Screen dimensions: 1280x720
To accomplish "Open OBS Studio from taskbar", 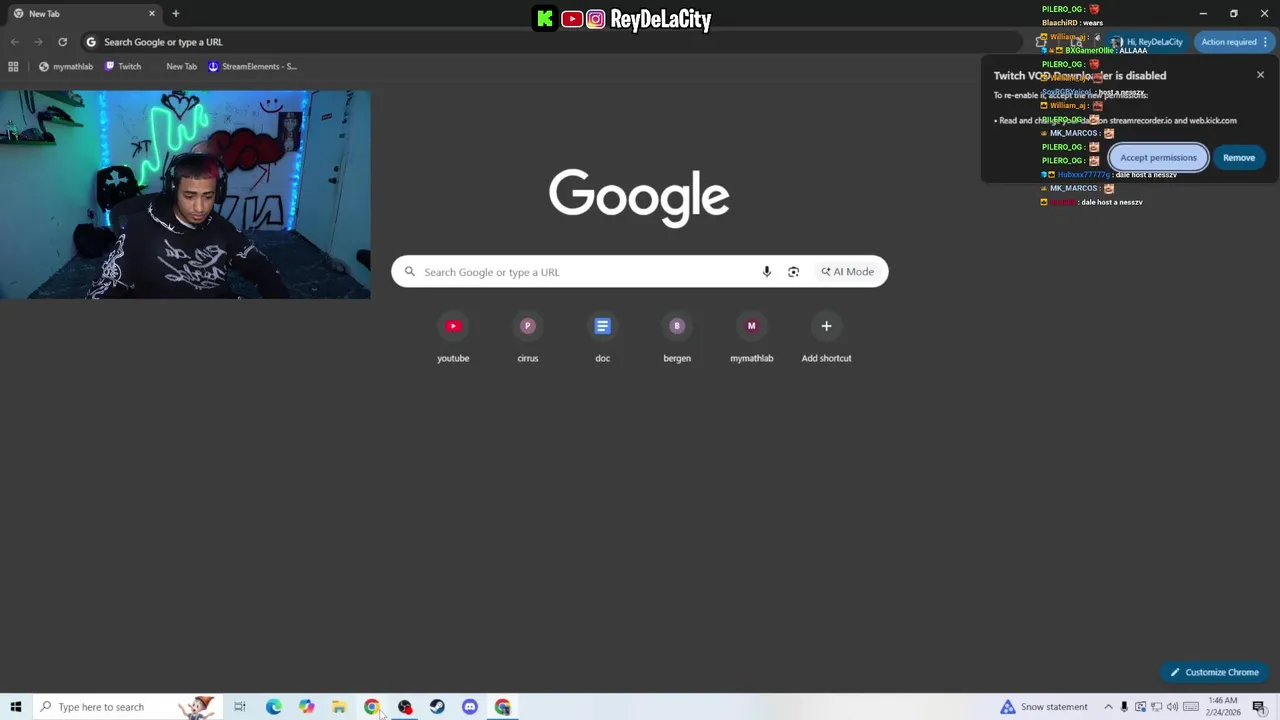I will (x=405, y=707).
